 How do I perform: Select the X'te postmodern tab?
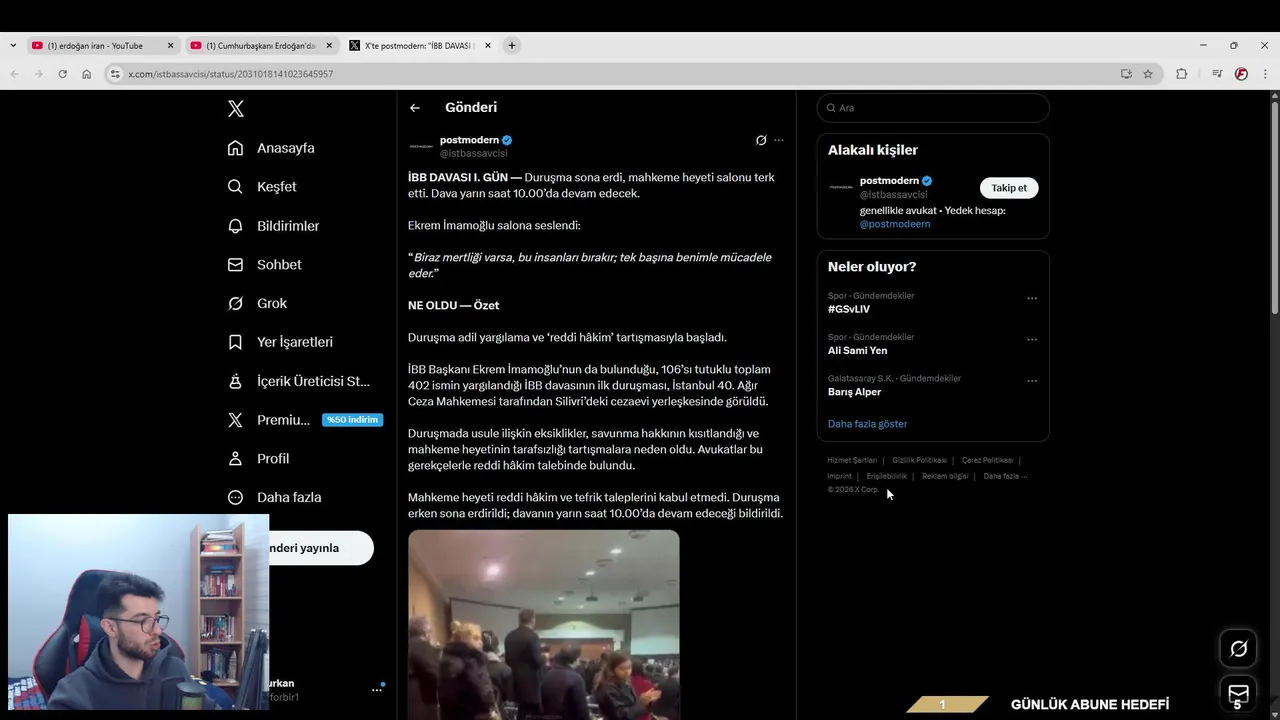click(419, 45)
